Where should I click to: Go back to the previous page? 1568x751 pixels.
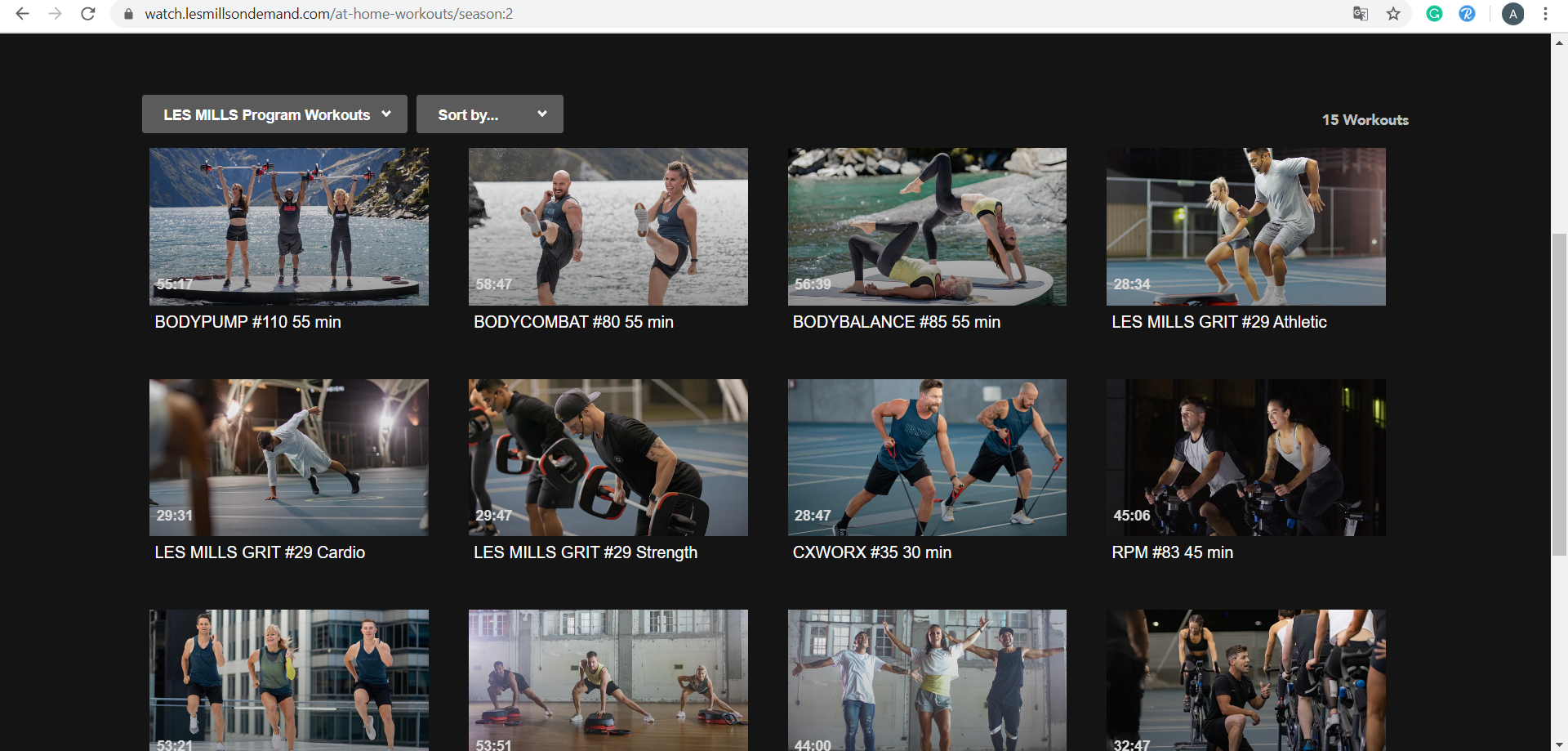[22, 14]
